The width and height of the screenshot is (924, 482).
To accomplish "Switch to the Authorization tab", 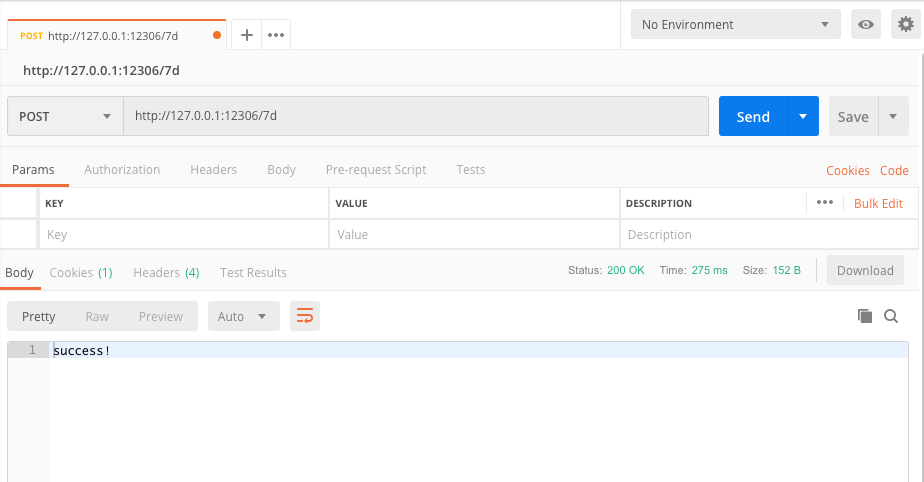I will pos(122,170).
